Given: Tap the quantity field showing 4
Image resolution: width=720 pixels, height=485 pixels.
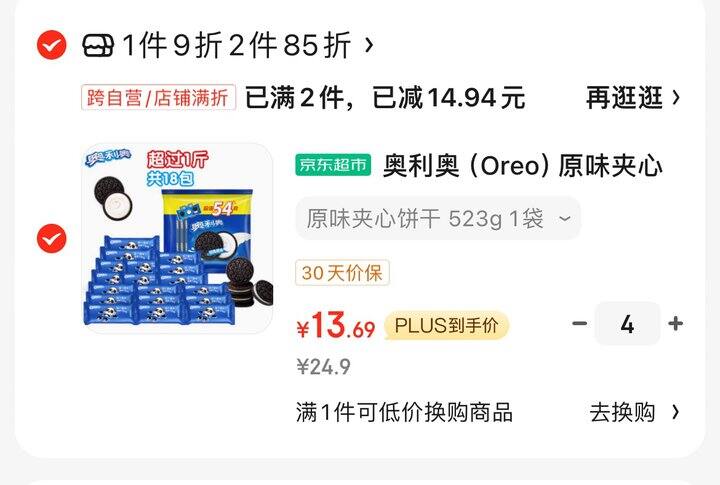Looking at the screenshot, I should point(627,324).
